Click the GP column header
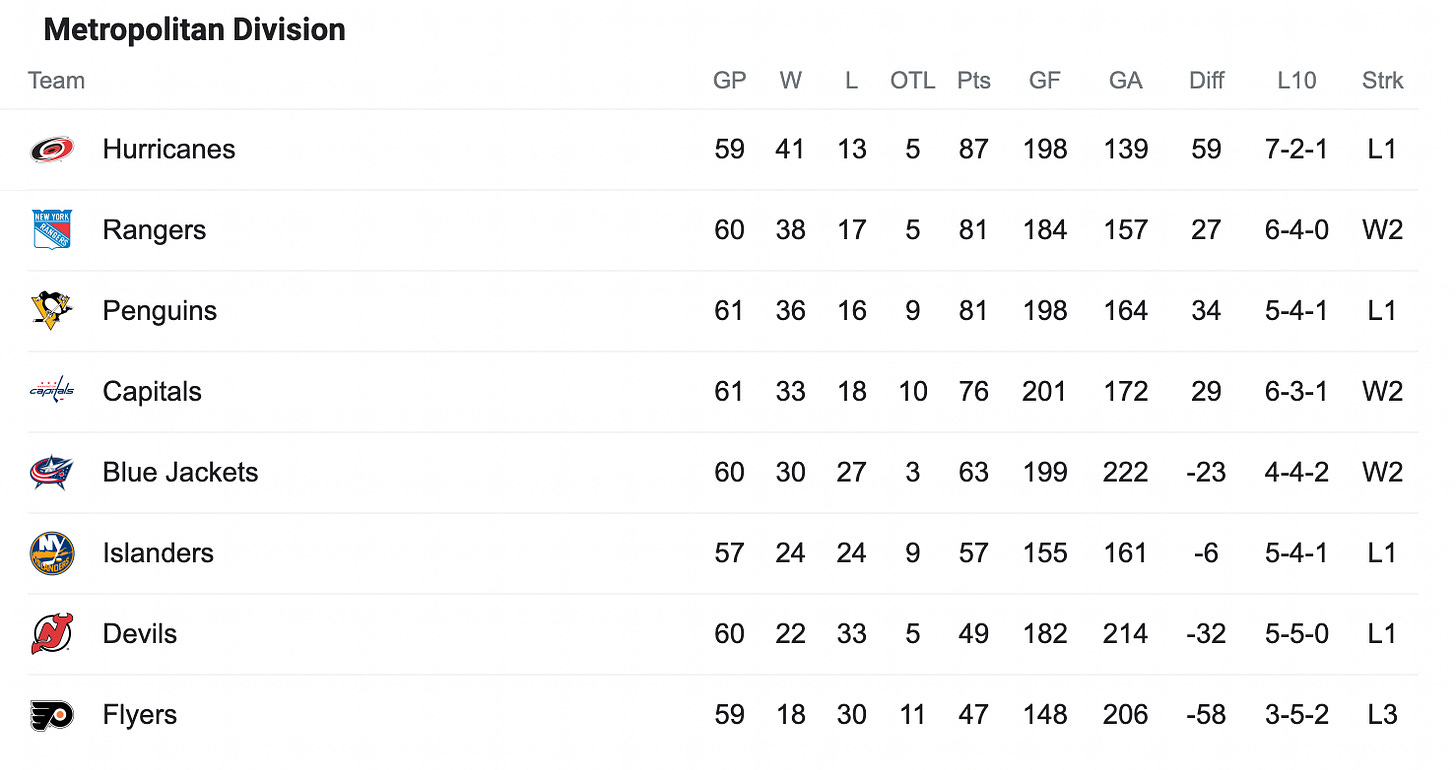The width and height of the screenshot is (1456, 770). [729, 81]
